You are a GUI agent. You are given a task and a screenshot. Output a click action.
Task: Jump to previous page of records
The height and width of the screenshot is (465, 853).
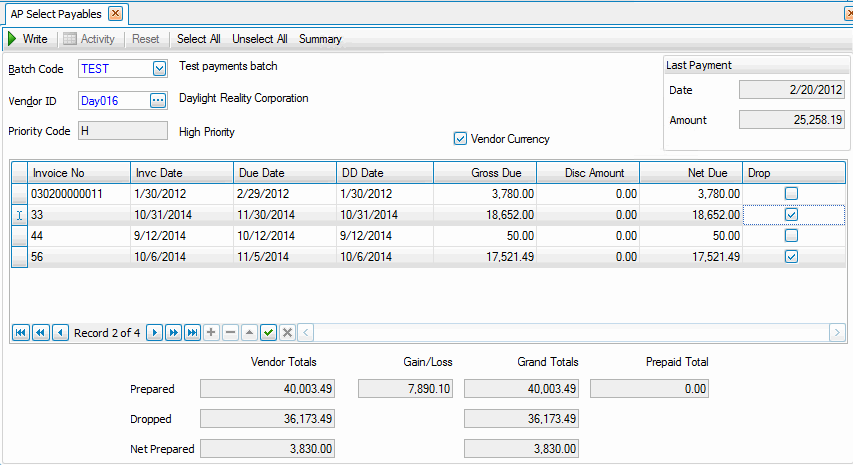[x=41, y=332]
